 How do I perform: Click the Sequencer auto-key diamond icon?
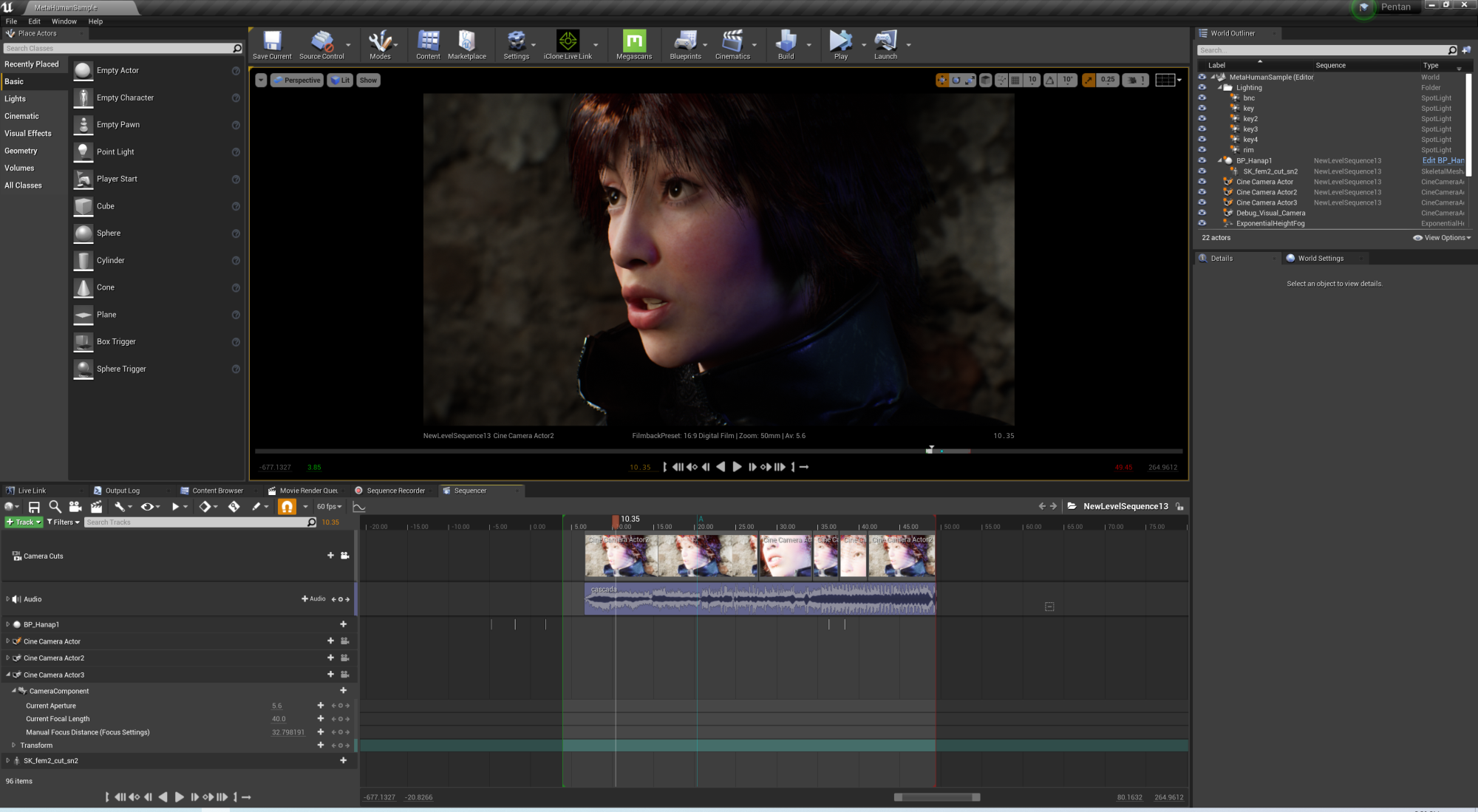point(205,507)
